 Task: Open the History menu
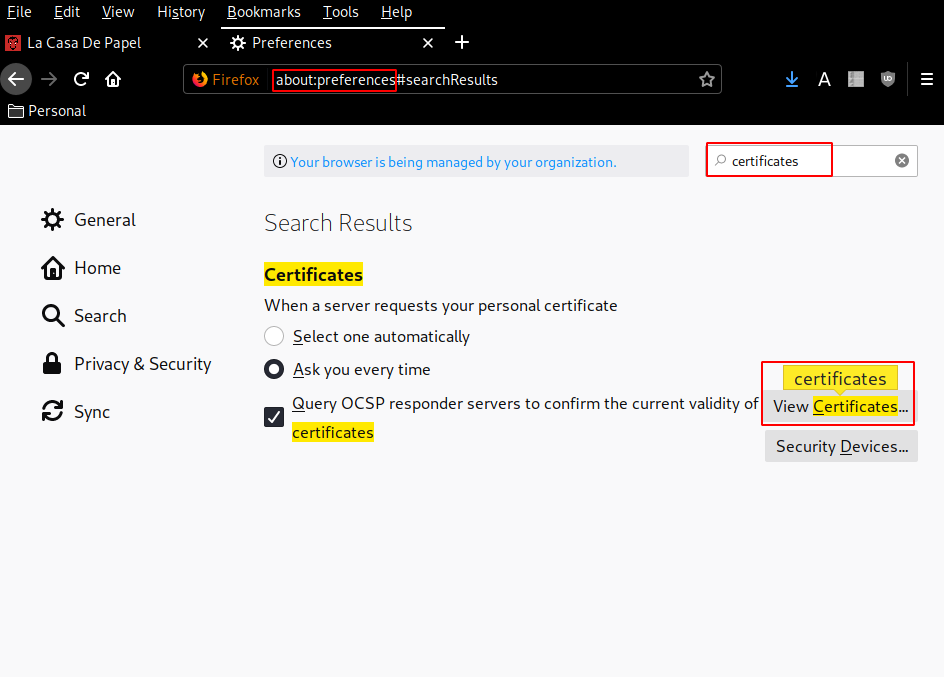[x=180, y=12]
